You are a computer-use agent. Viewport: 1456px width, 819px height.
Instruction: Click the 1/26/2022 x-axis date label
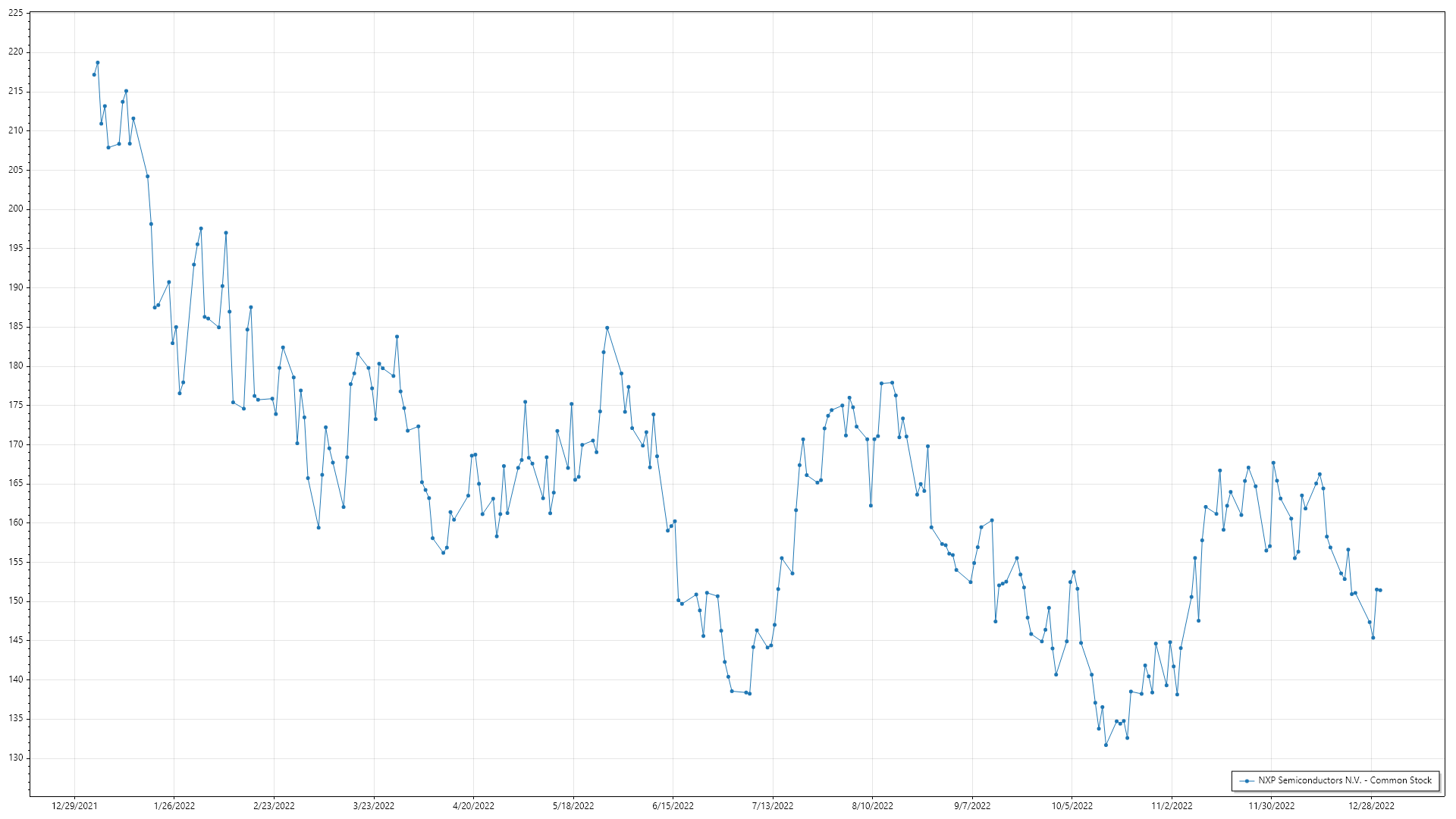(174, 805)
